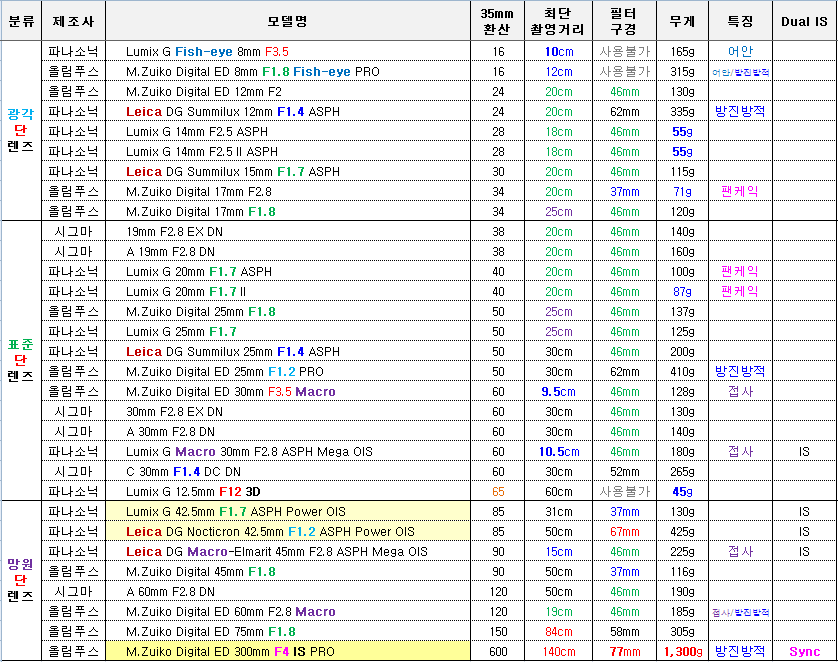Click the 67mm filter size cell
838x662 pixels.
tap(624, 532)
